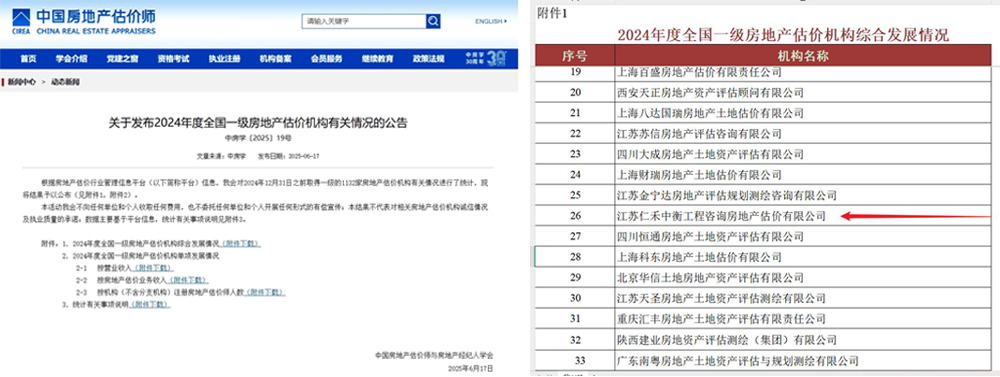This screenshot has height=377, width=1000.
Task: Open the 学会介绍 menu
Action: 71,59
